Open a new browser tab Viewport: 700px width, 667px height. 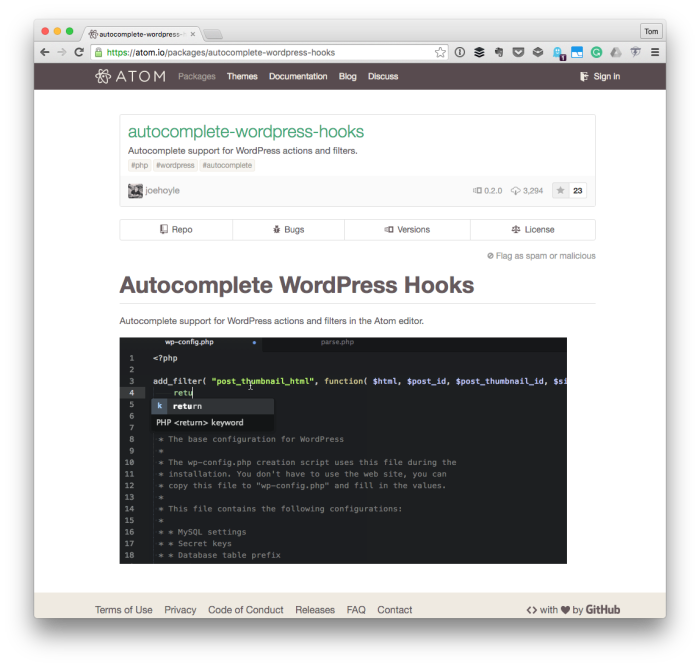212,34
